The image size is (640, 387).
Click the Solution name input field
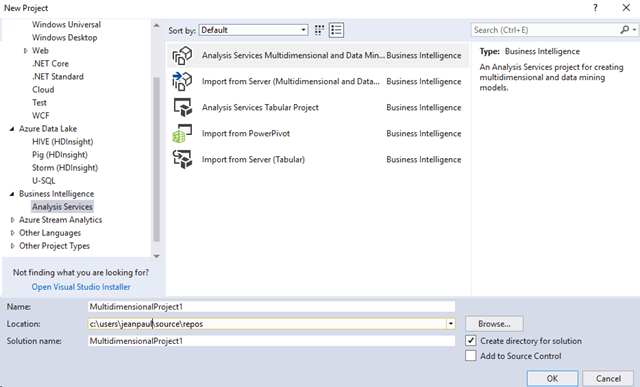click(271, 341)
